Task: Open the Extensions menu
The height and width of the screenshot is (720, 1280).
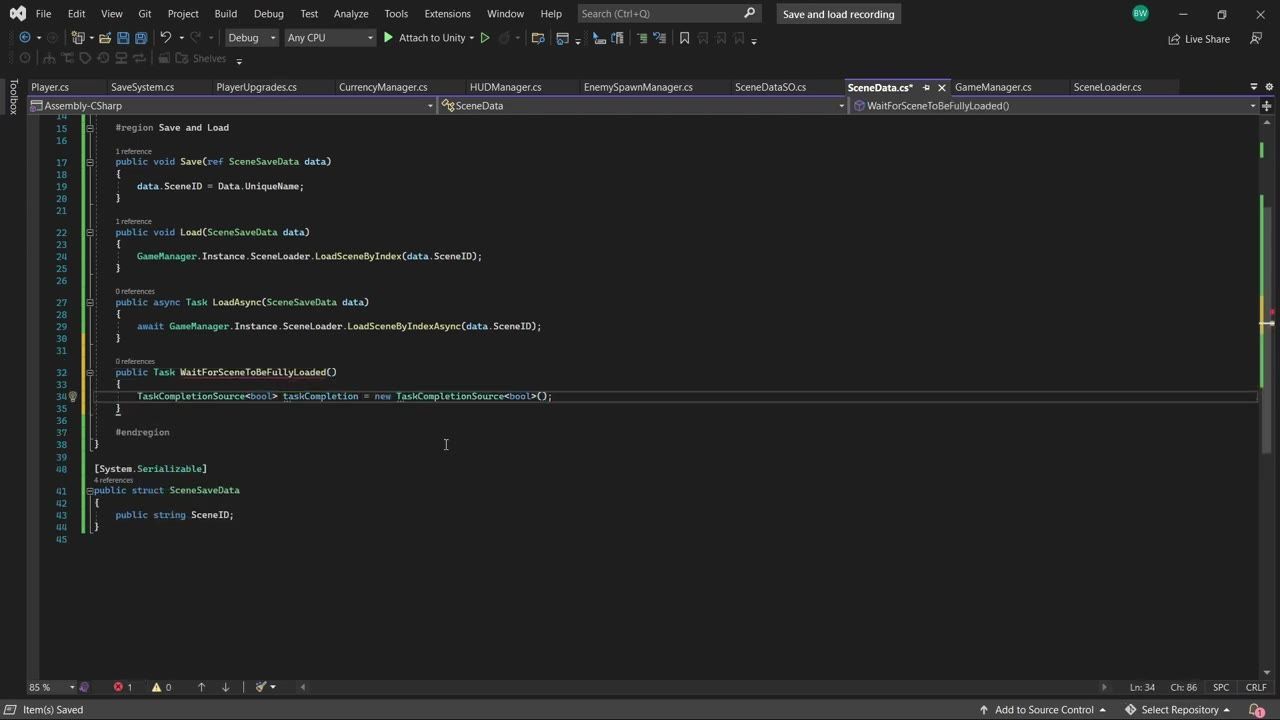Action: point(447,13)
